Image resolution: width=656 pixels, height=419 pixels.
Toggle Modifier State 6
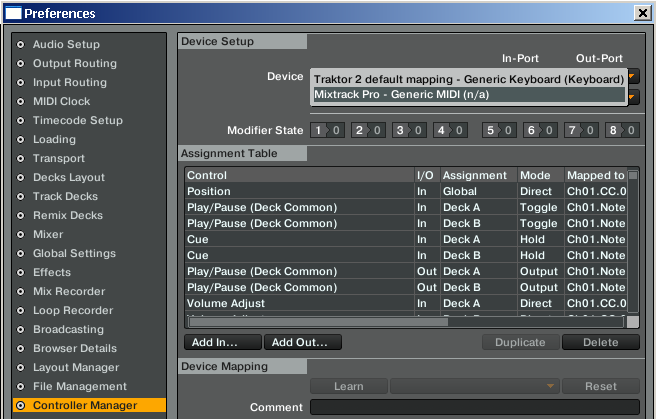coord(540,130)
